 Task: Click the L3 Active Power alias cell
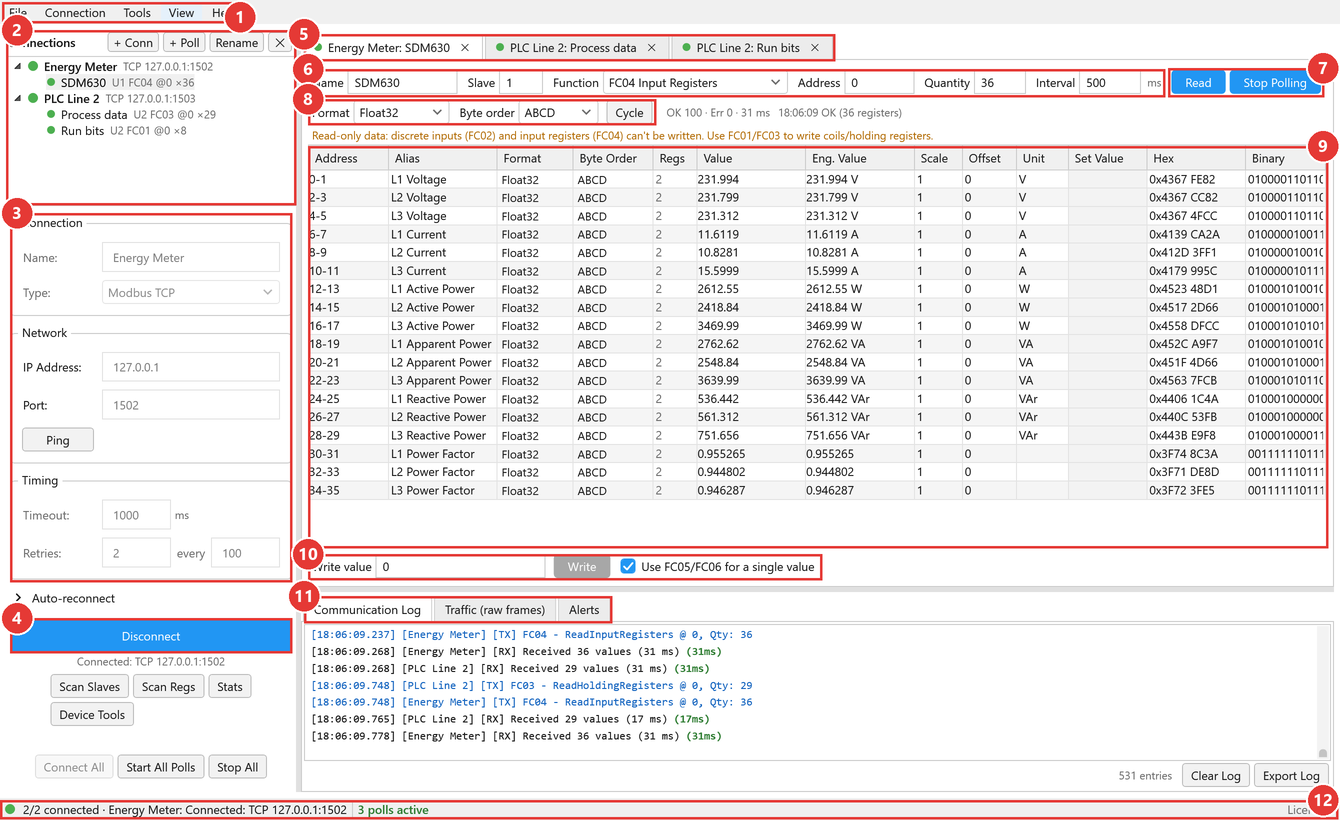click(442, 326)
